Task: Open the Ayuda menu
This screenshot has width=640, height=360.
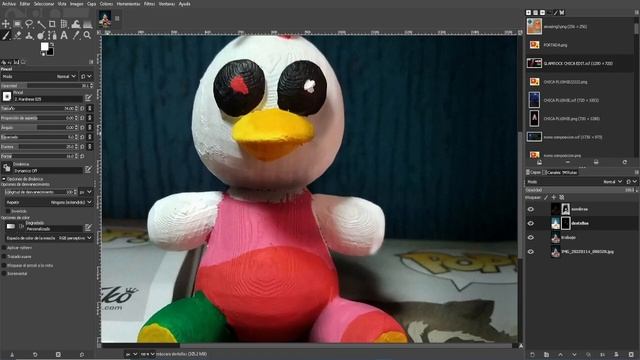Action: coord(184,4)
